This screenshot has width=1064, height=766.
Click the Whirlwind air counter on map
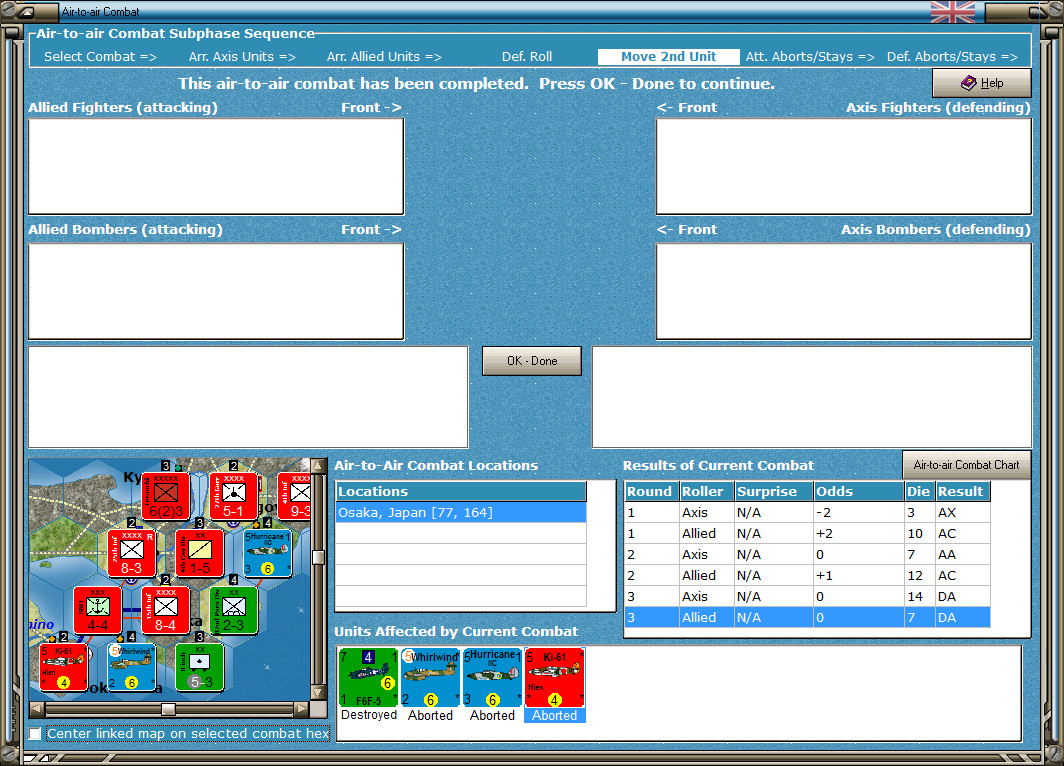click(x=132, y=667)
